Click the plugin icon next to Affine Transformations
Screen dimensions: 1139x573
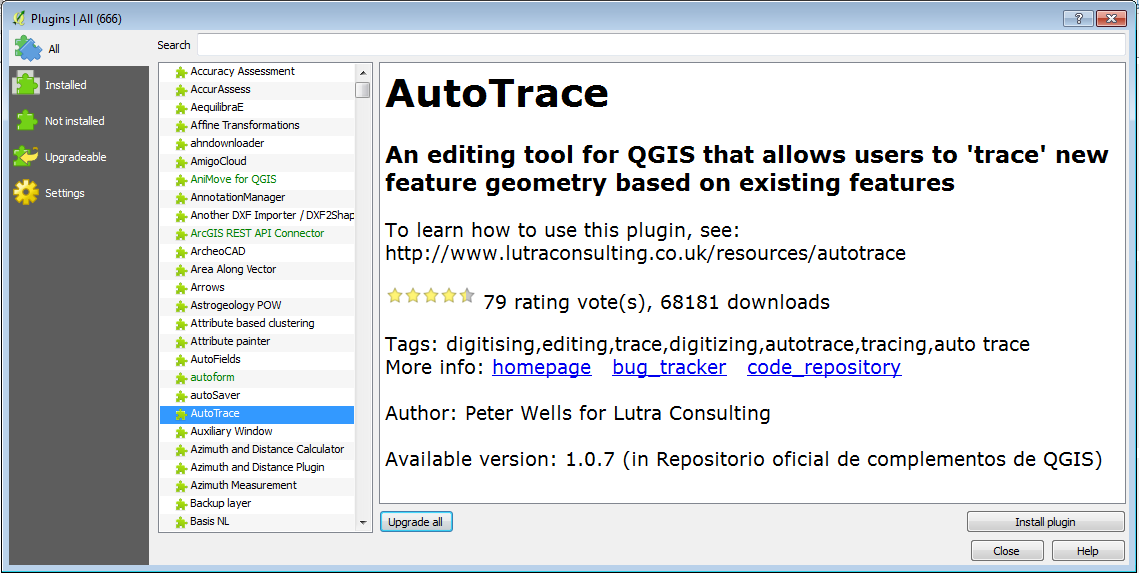(x=181, y=126)
